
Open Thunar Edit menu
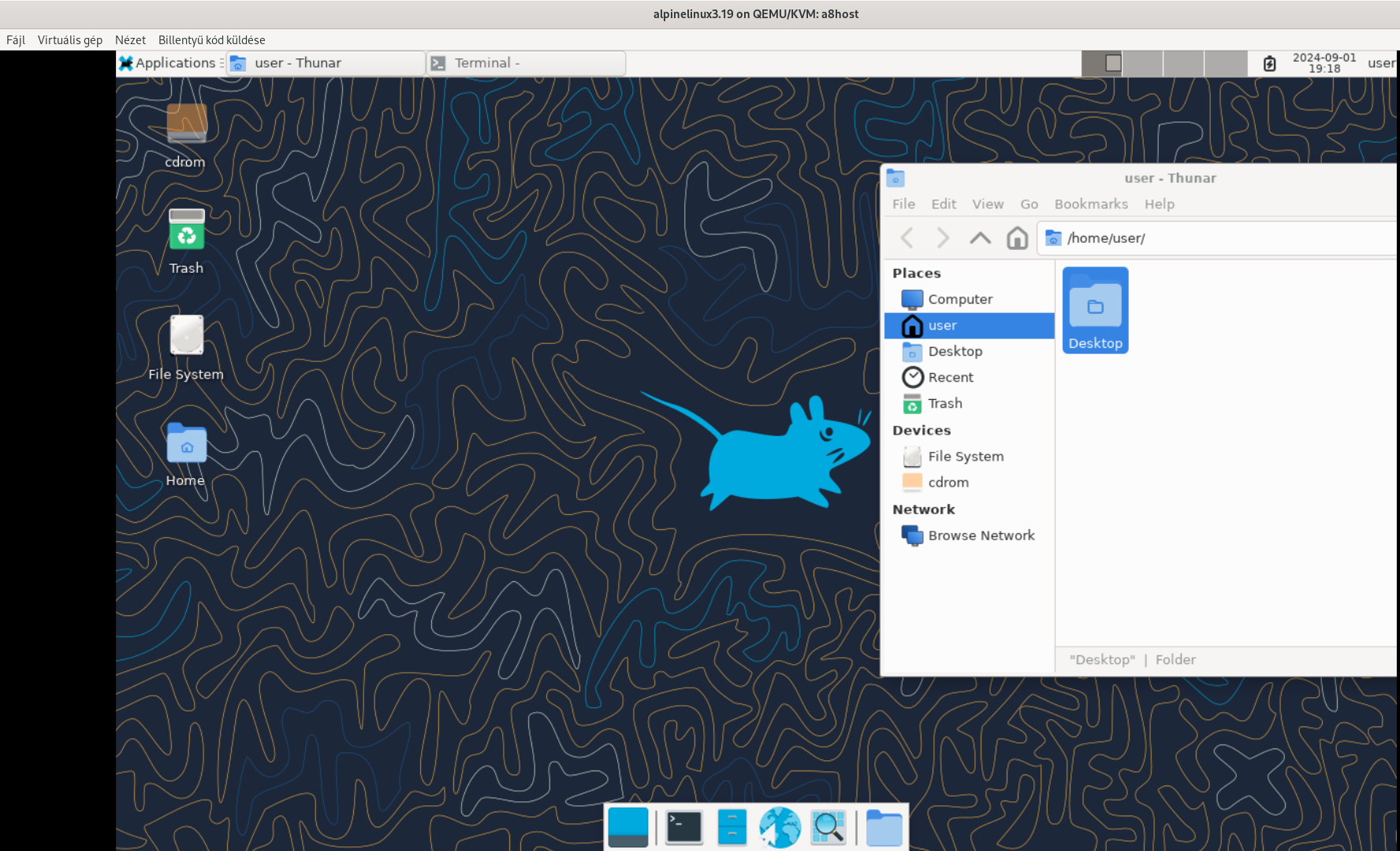[x=944, y=203]
